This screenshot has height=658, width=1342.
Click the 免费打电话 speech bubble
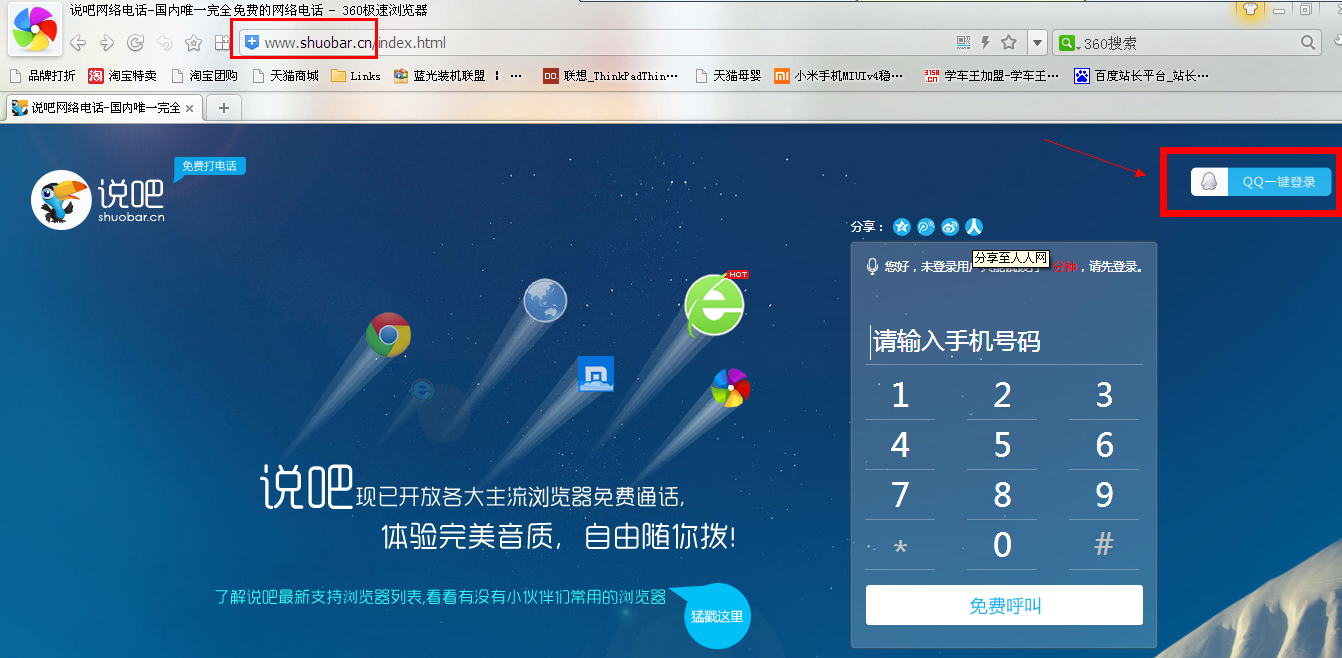point(209,168)
